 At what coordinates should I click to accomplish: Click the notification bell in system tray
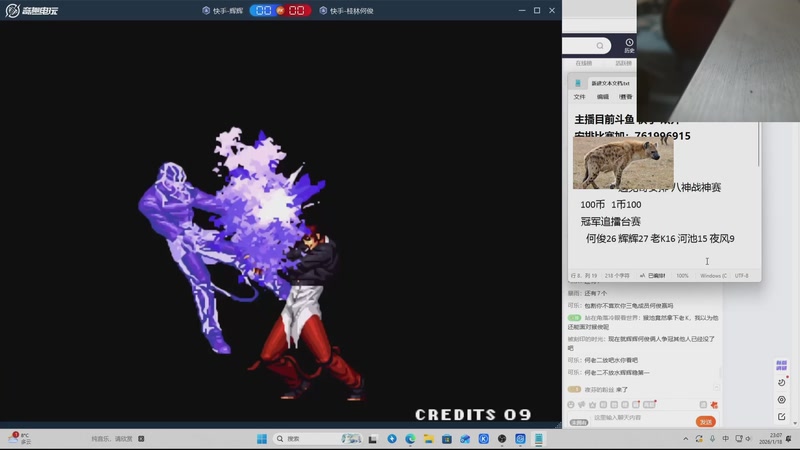coord(789,439)
